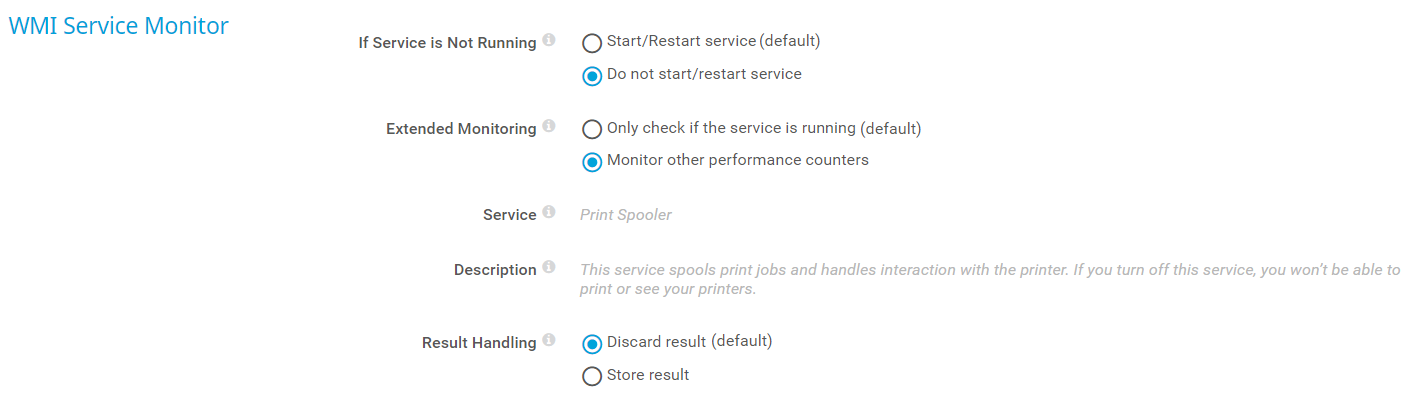
Task: Select Only check if the service is running
Action: click(x=592, y=129)
